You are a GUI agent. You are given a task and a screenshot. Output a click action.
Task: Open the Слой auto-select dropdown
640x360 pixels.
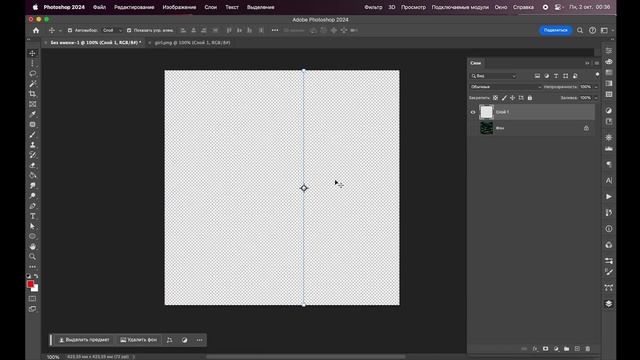[112, 30]
